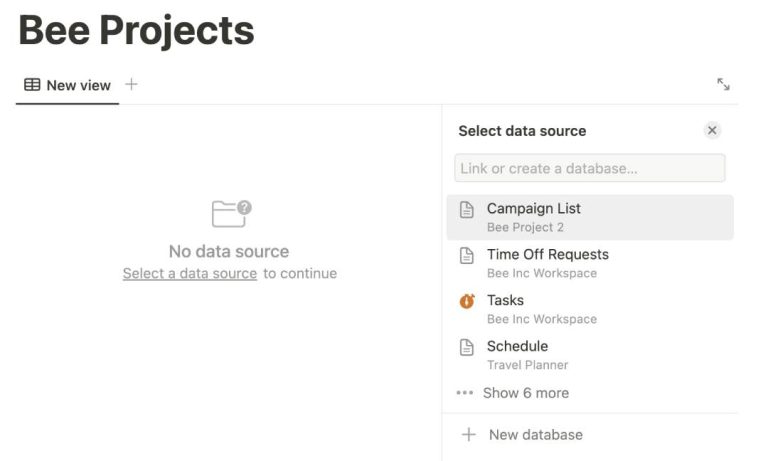
Task: Click the Campaign List page icon
Action: click(x=466, y=210)
